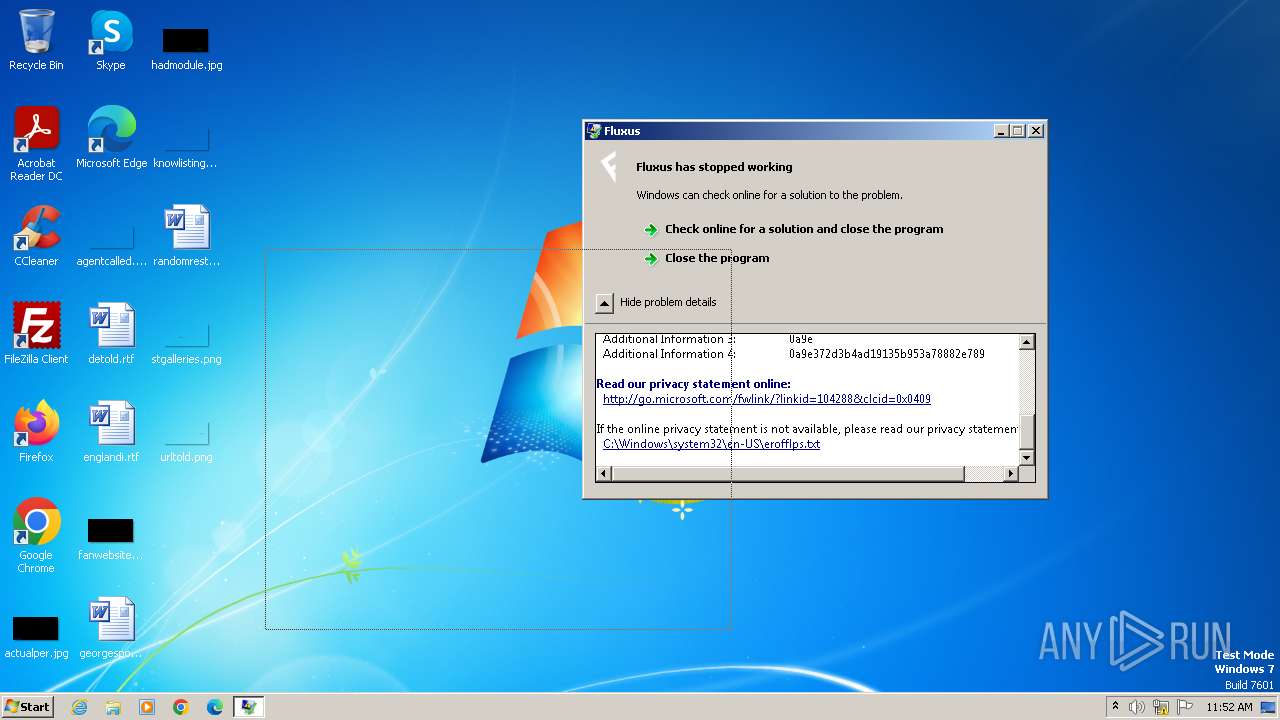Click the horizontal scrollbar left arrow
This screenshot has width=1280, height=720.
coord(604,474)
